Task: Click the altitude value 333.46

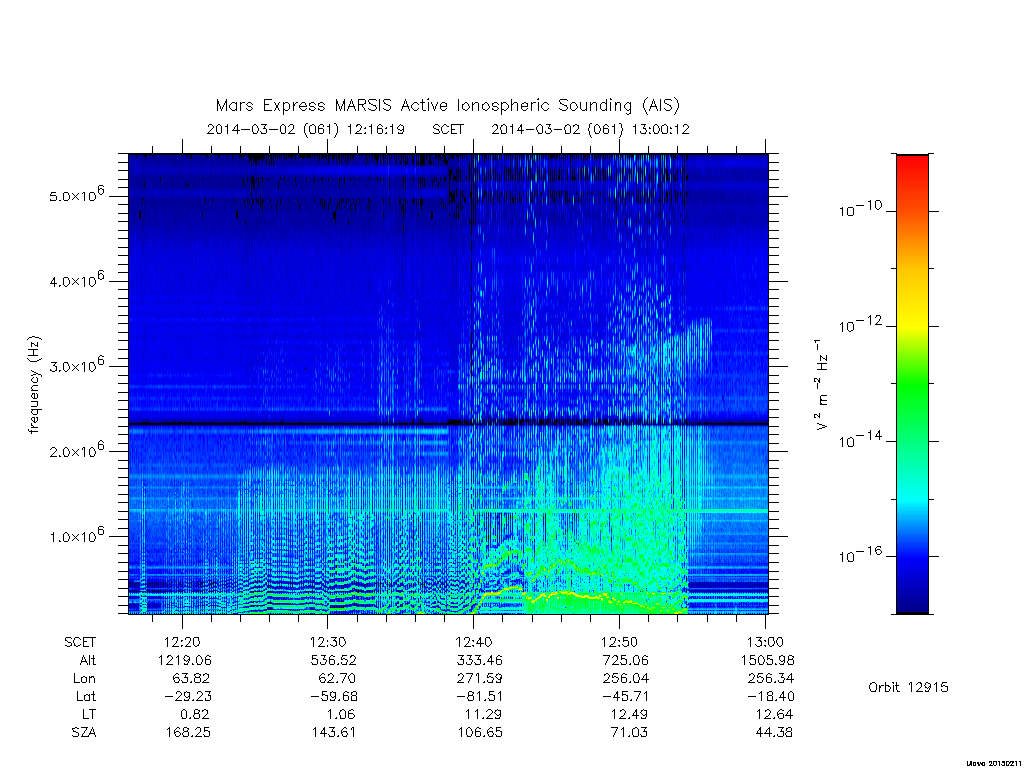Action: (479, 660)
